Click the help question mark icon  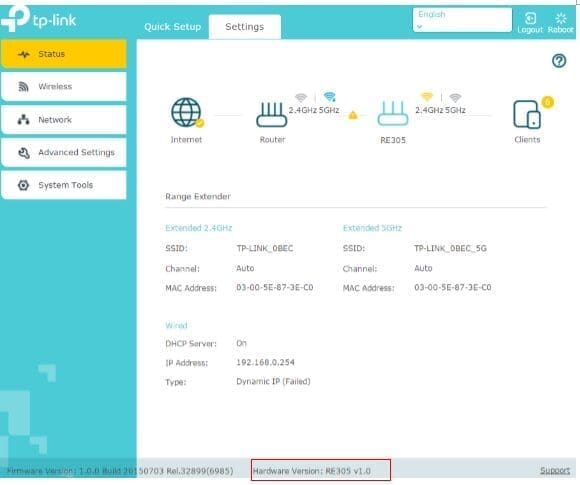559,61
